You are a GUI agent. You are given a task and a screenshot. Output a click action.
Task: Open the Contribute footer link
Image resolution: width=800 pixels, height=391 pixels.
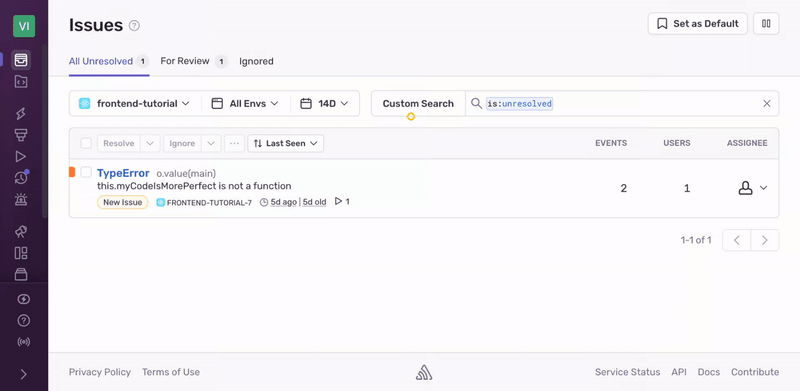(x=755, y=372)
